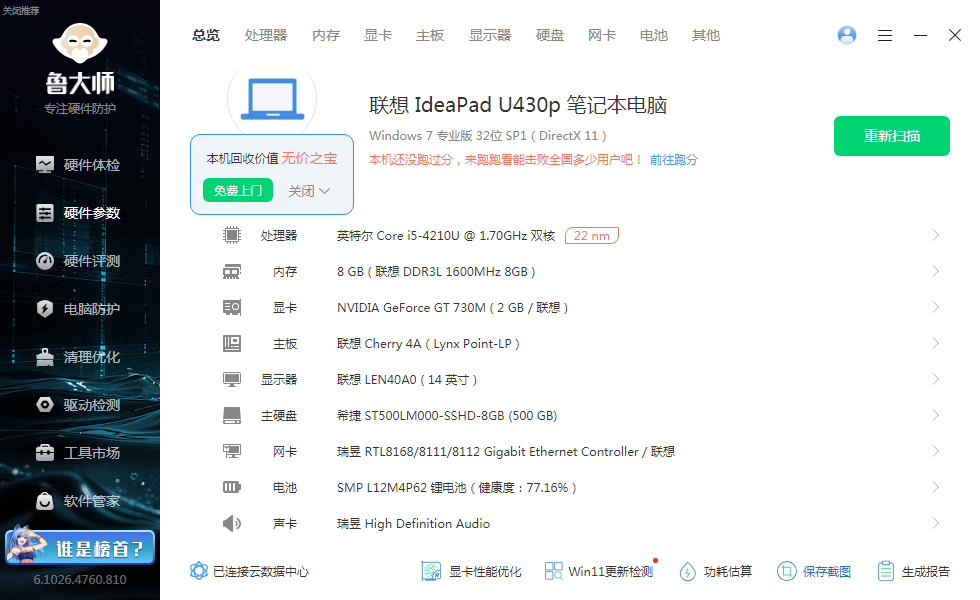Screen dimensions: 980x600
Task: Click the 谁是榜首 banner
Action: click(80, 548)
